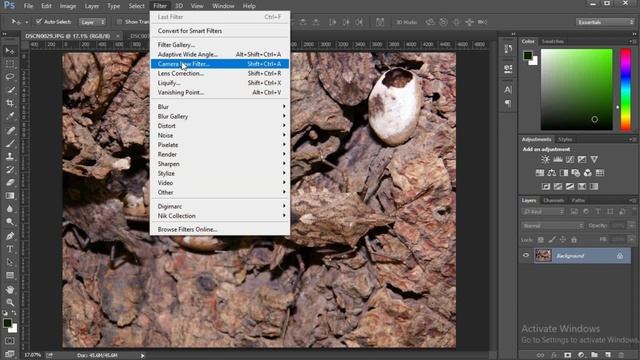Expand the Blur submenu
This screenshot has height=360, width=640.
220,107
